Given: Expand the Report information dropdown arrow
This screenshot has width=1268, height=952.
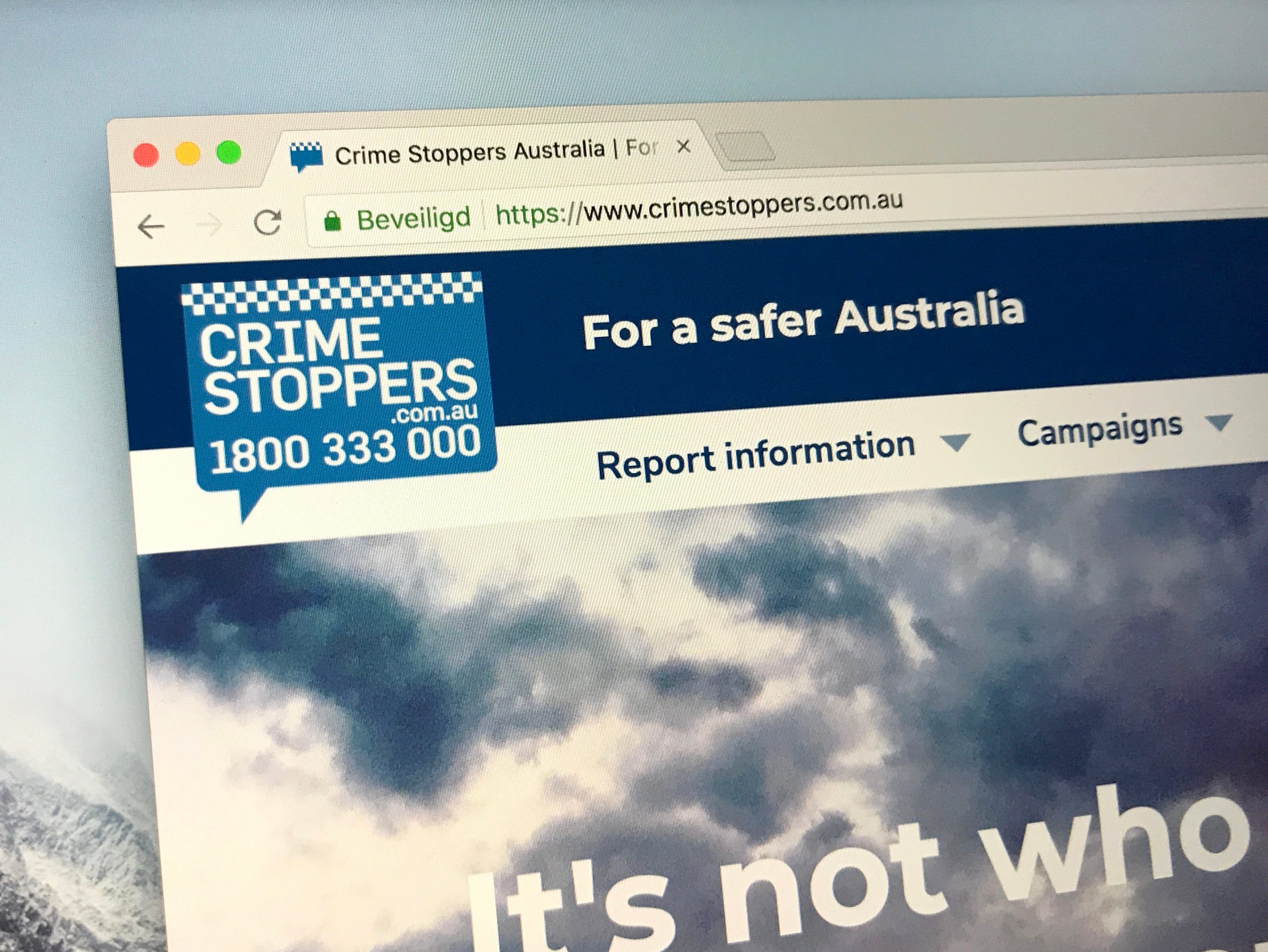Looking at the screenshot, I should (955, 442).
